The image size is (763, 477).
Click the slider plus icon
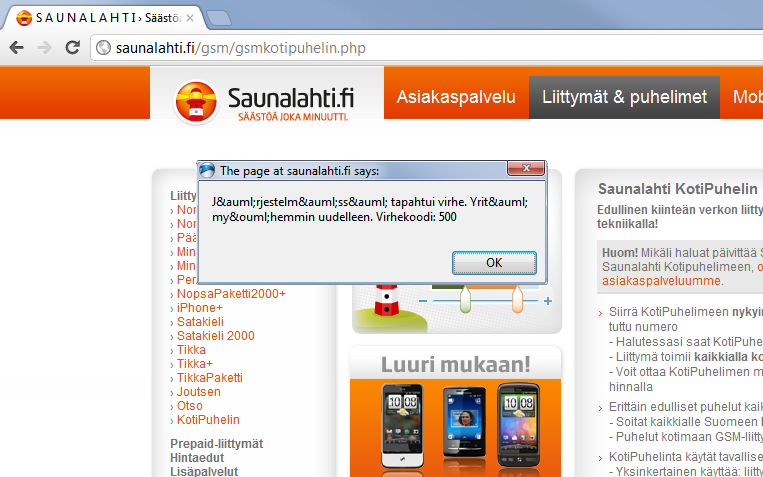[547, 301]
